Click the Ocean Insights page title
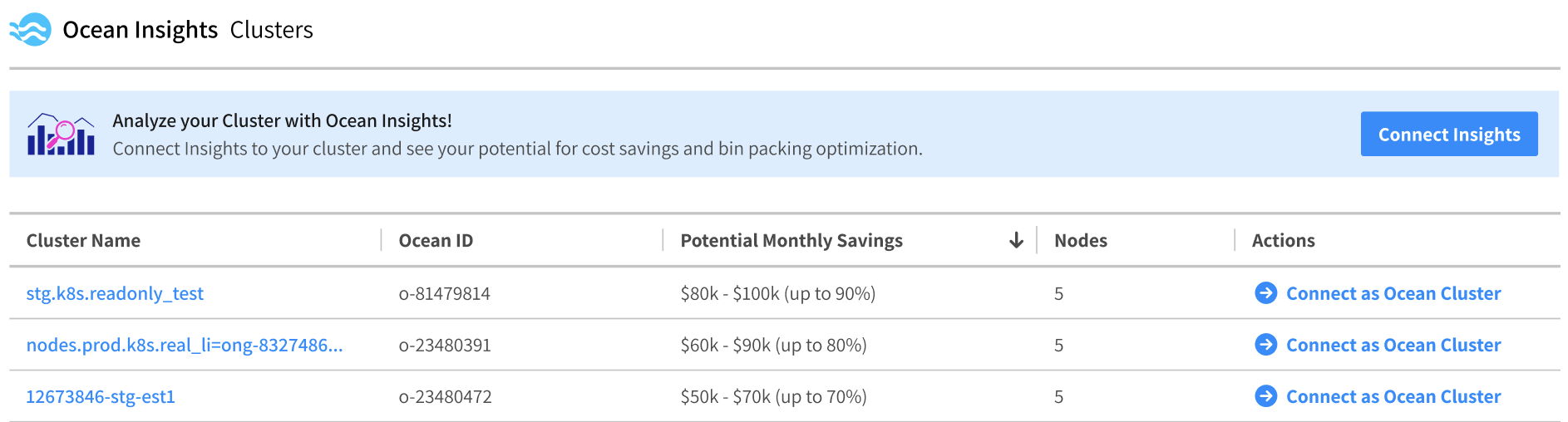This screenshot has width=1568, height=422. (x=140, y=30)
